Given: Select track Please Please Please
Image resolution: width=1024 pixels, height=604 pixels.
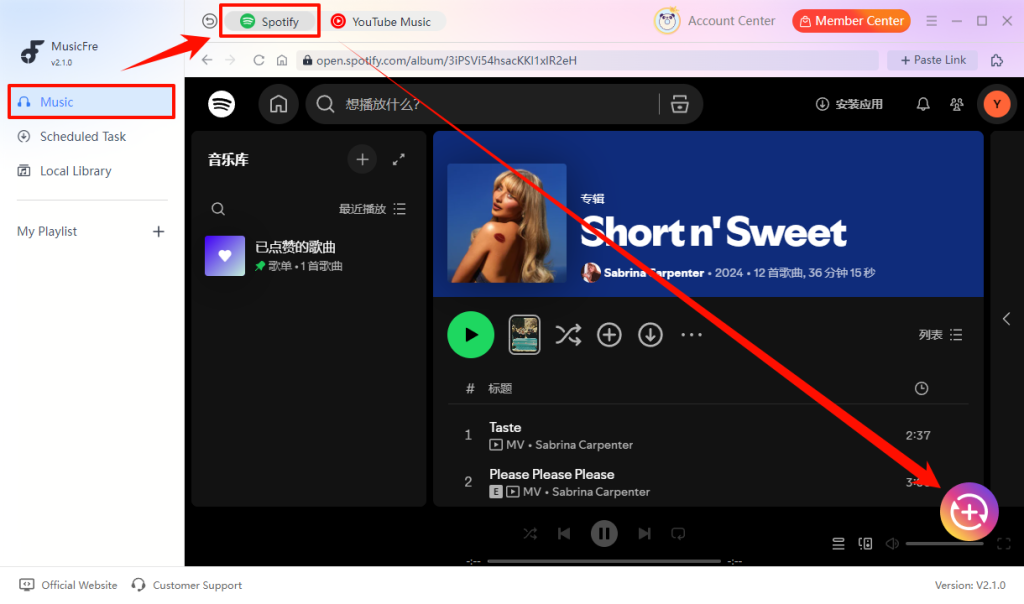Looking at the screenshot, I should click(x=708, y=483).
